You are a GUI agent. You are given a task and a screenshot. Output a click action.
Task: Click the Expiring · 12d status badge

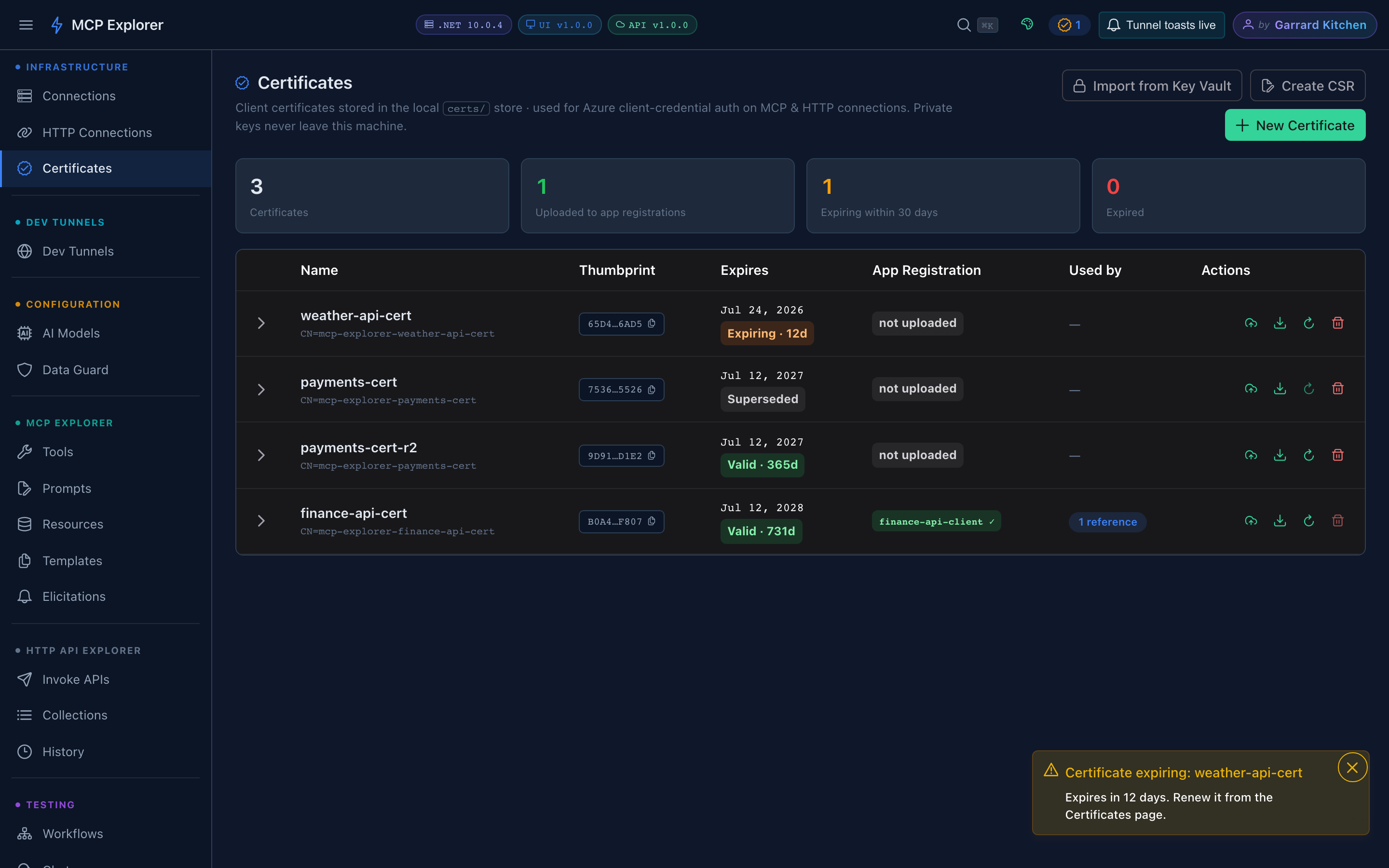(767, 334)
